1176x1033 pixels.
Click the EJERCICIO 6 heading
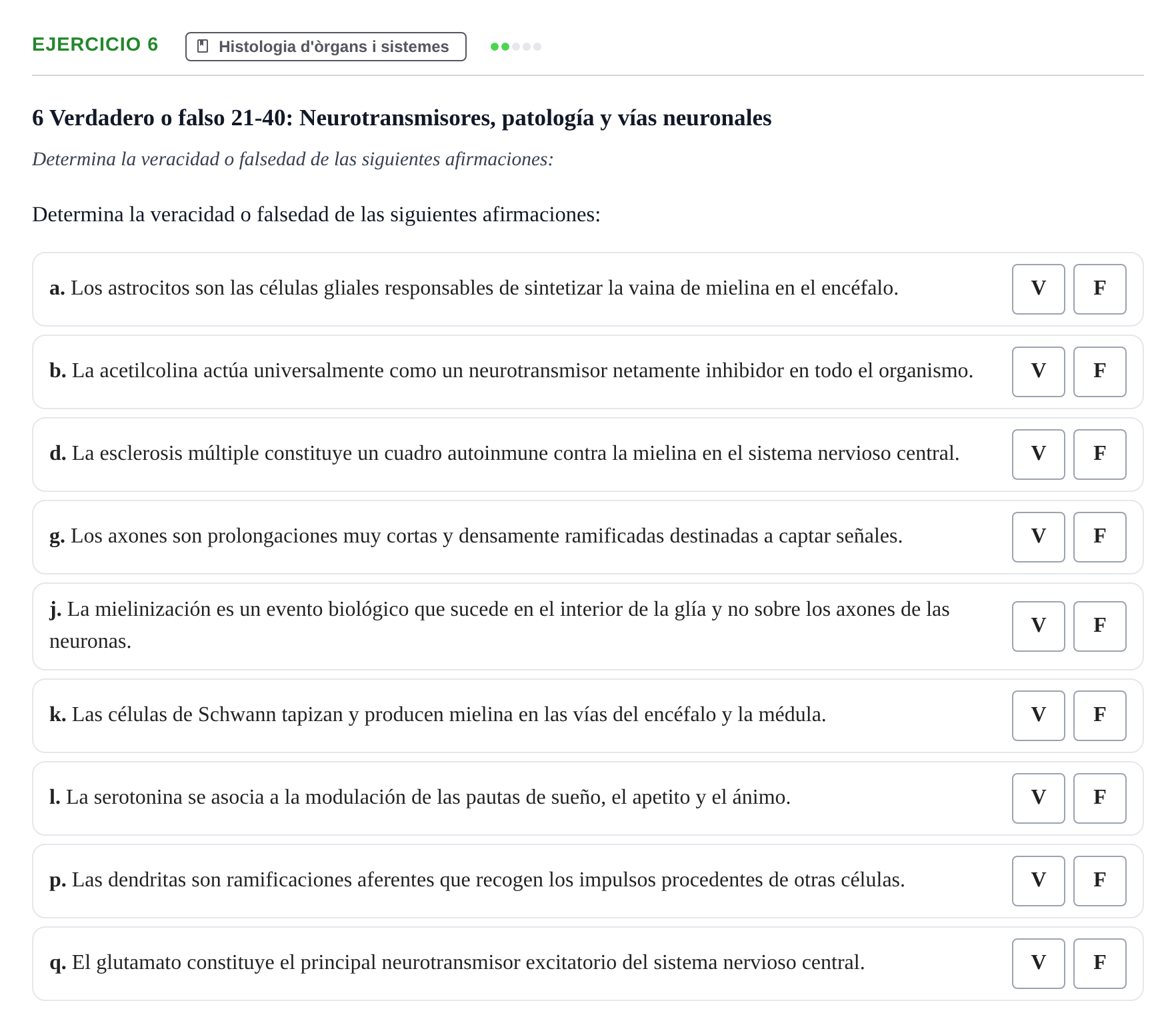click(95, 45)
